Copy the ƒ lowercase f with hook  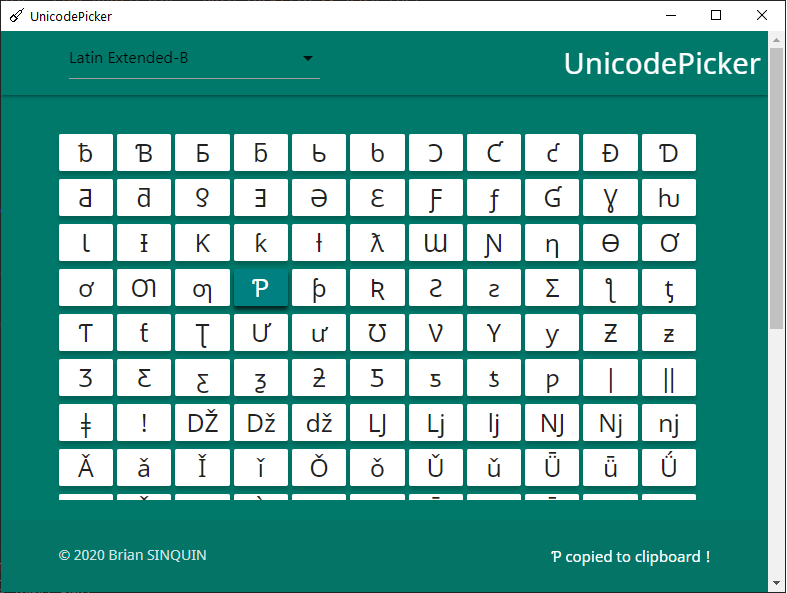coord(494,198)
